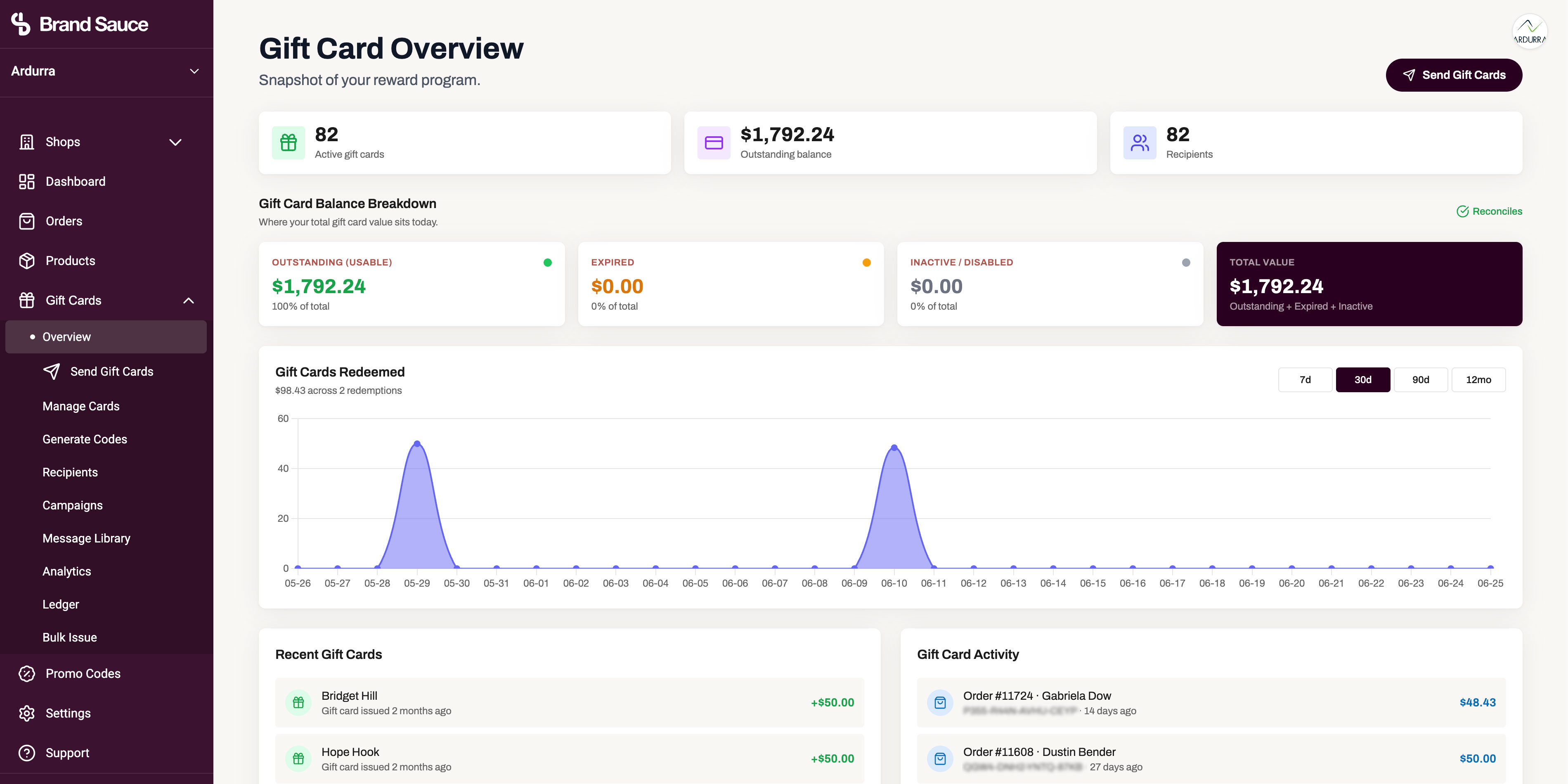Viewport: 1568px width, 784px height.
Task: Click the Hope Hook recent gift card row
Action: 569,758
